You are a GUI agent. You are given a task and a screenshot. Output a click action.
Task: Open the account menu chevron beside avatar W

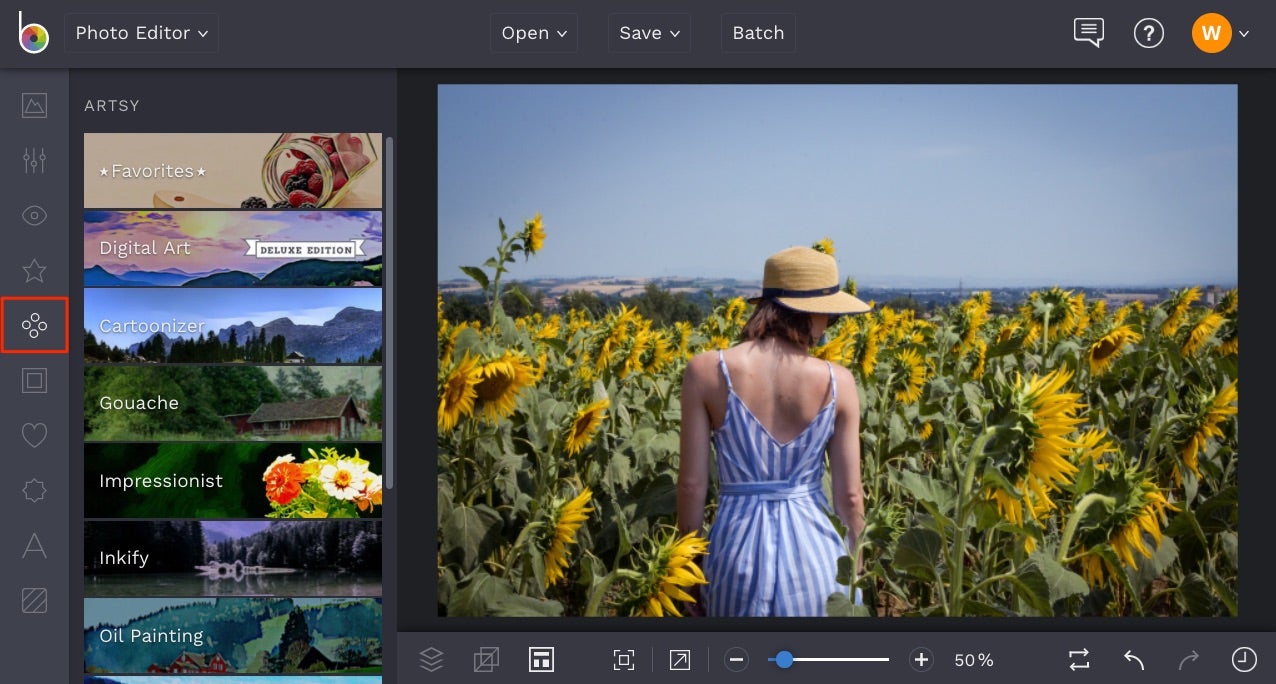pyautogui.click(x=1244, y=33)
